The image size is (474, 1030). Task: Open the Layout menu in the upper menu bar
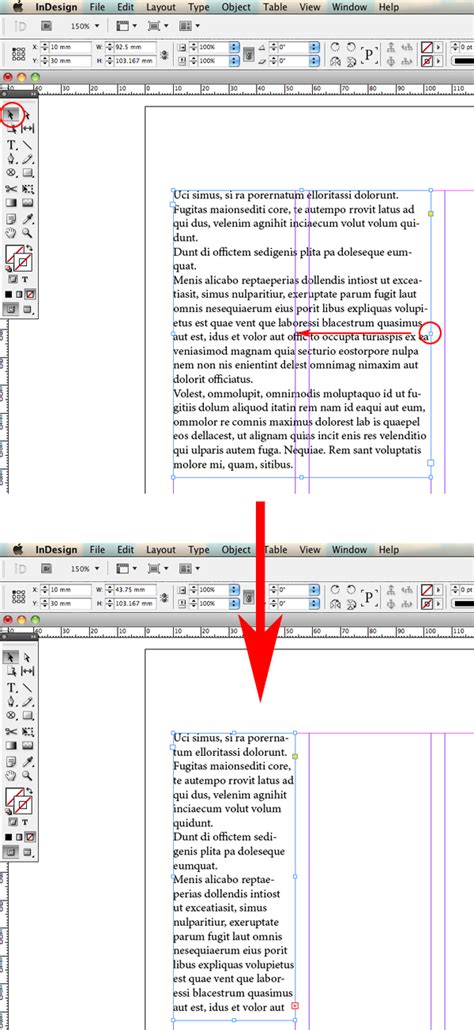161,7
